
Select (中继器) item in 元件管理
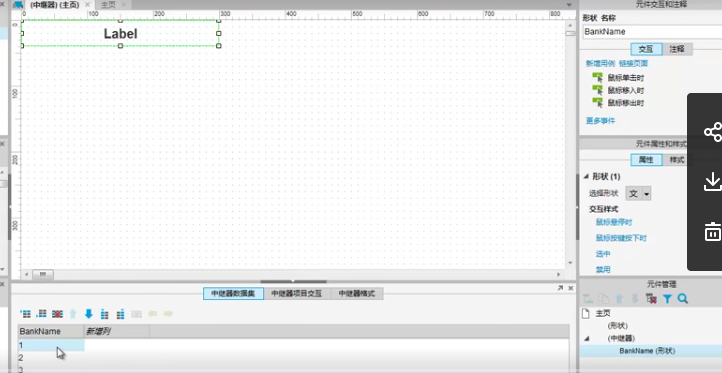pyautogui.click(x=620, y=338)
